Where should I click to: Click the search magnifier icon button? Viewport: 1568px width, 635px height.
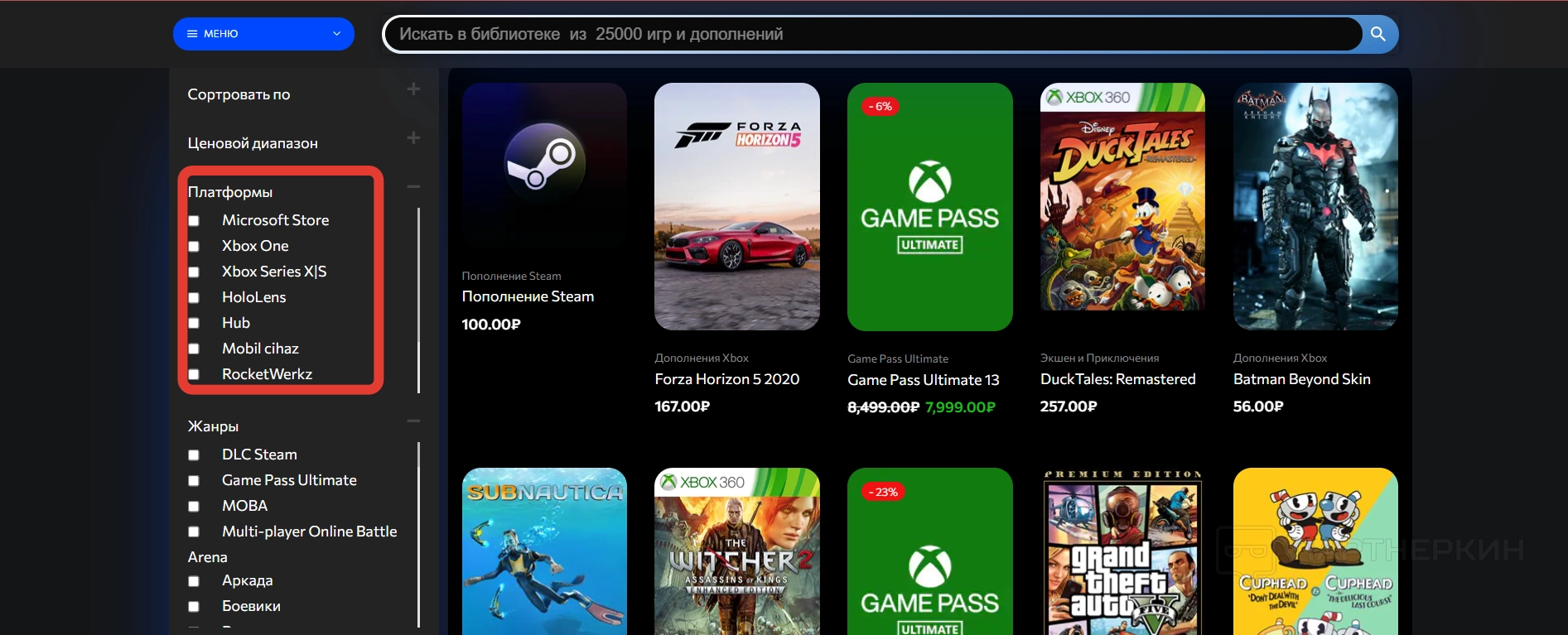coord(1378,34)
